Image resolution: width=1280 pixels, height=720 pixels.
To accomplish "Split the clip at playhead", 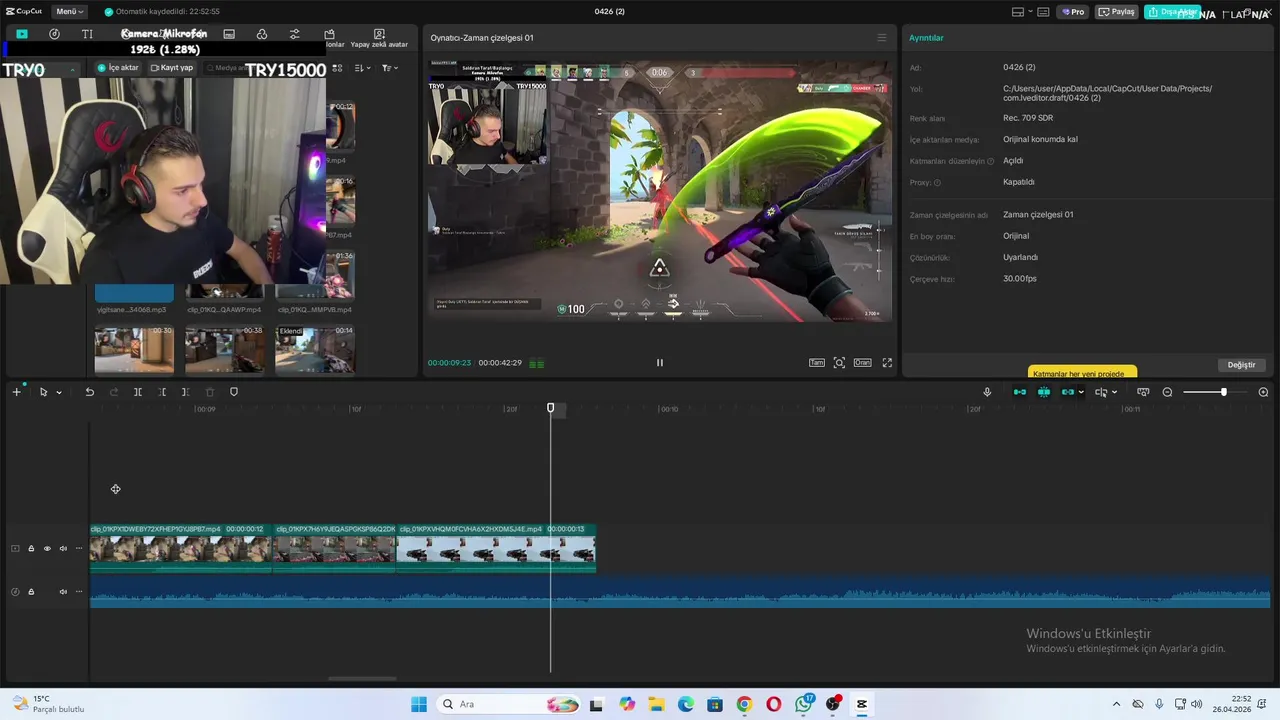I will point(138,392).
